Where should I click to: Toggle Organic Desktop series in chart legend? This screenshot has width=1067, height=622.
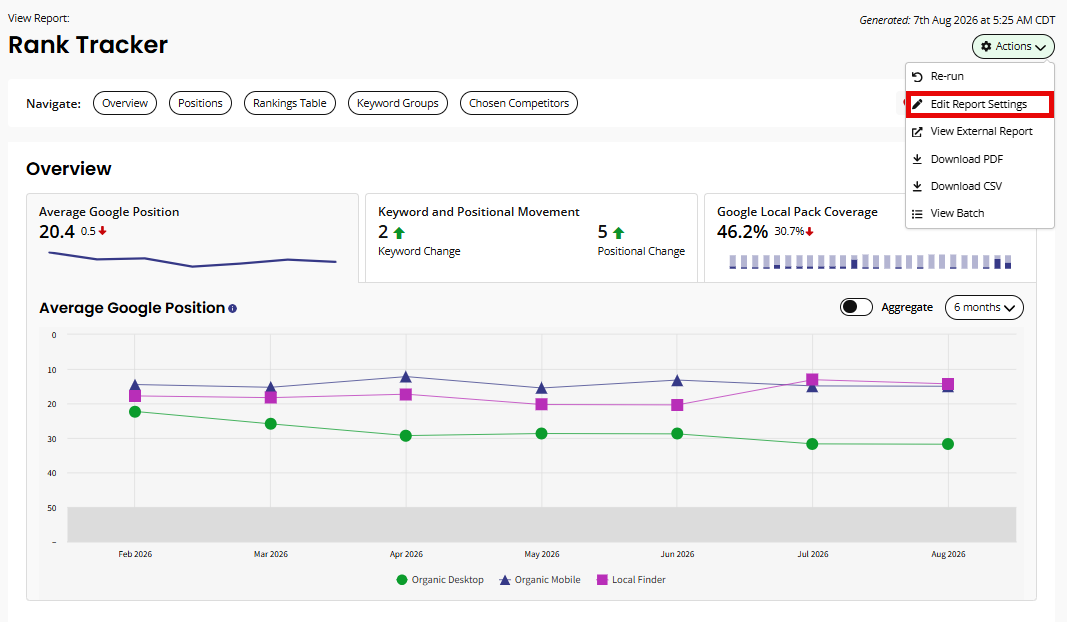pos(440,580)
